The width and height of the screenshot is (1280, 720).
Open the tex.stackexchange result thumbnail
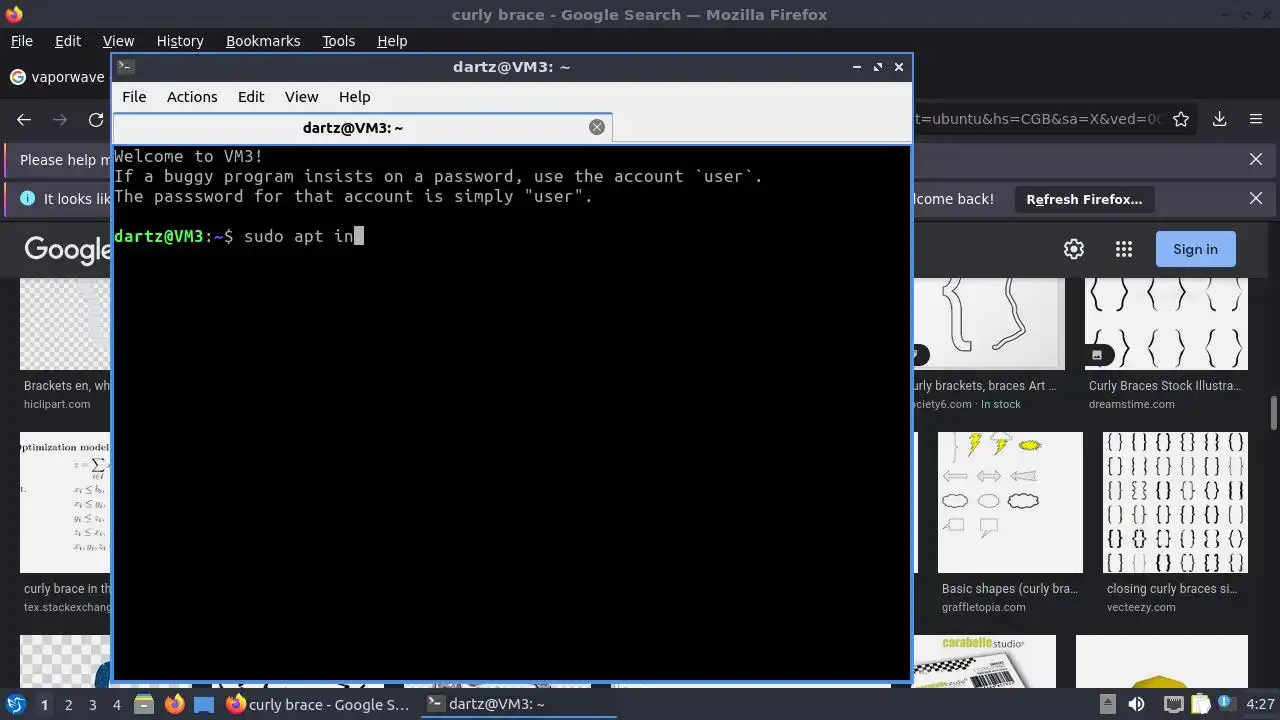click(x=66, y=502)
